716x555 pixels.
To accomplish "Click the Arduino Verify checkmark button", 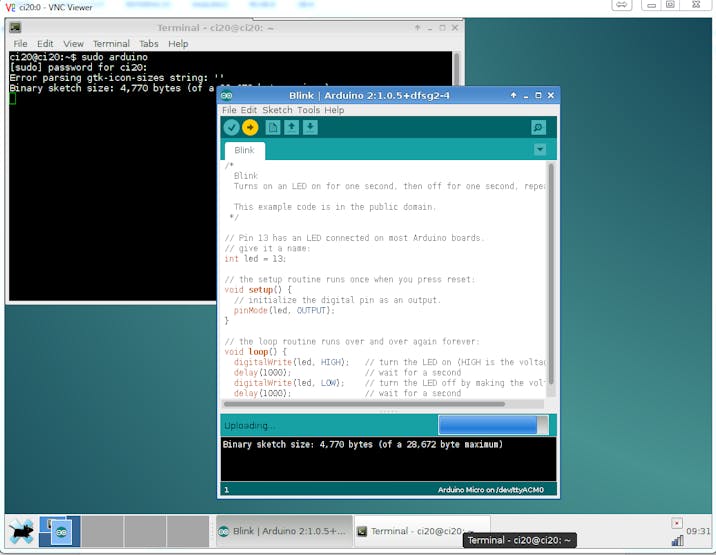I will (x=232, y=127).
